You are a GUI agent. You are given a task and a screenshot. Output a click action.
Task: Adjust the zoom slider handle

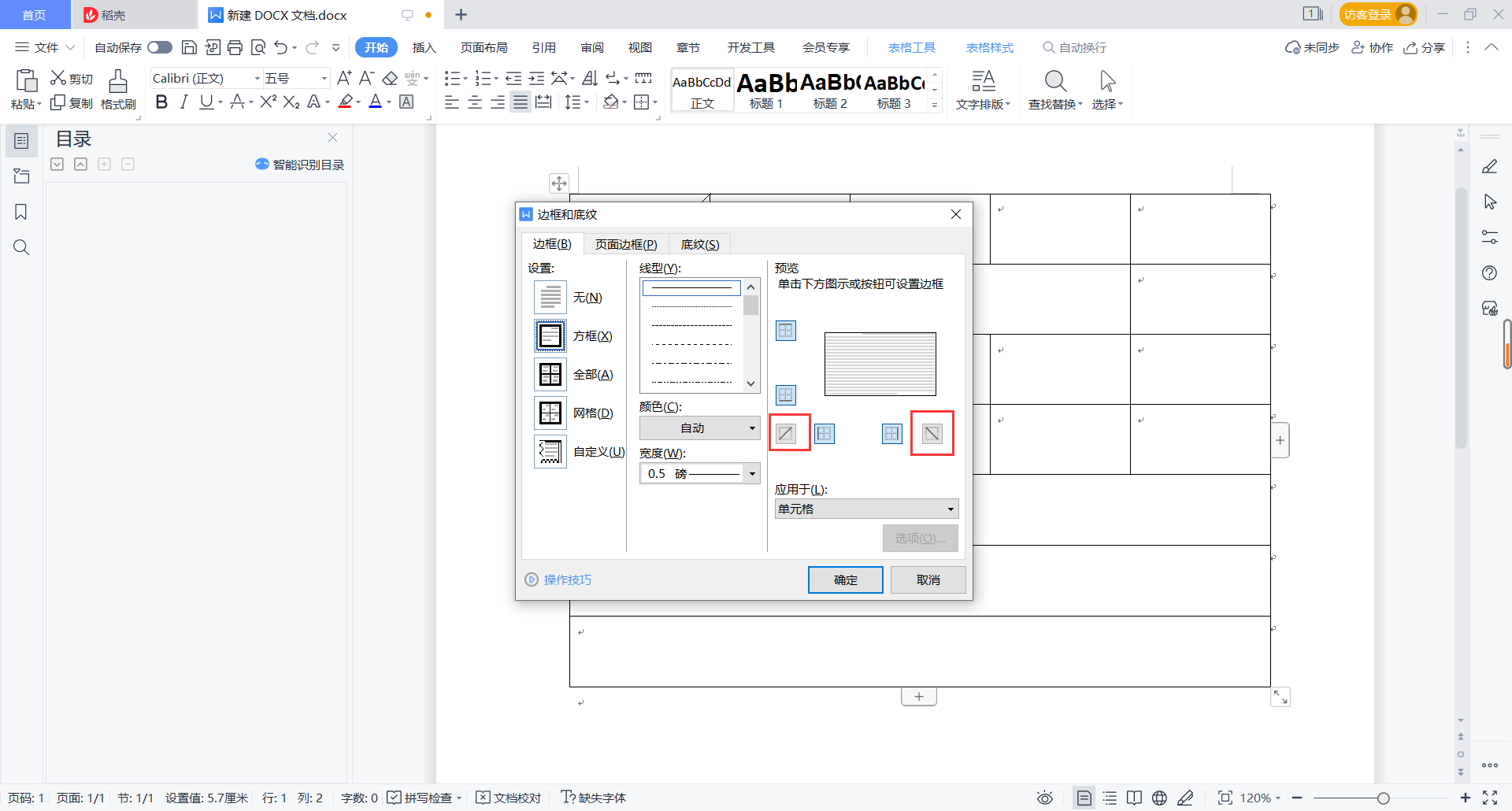click(1383, 798)
